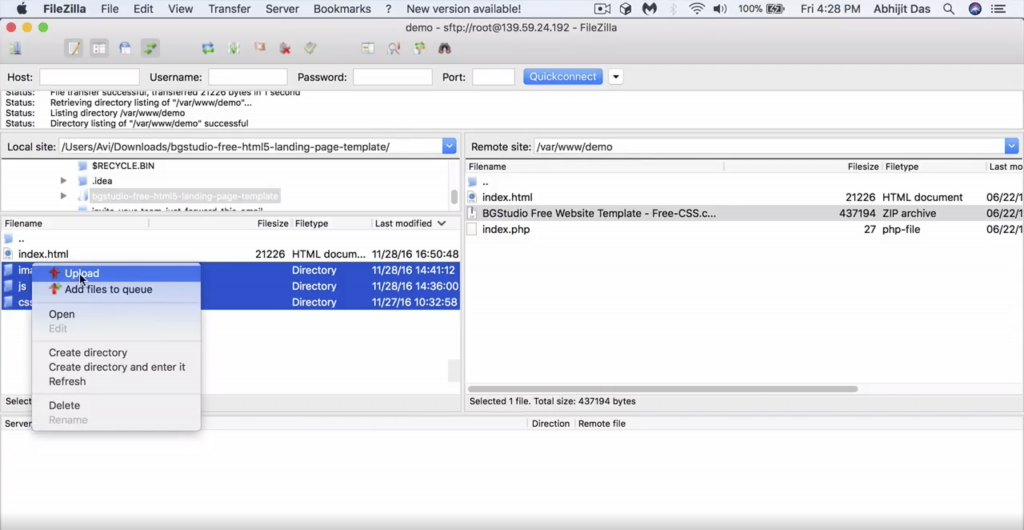Viewport: 1024px width, 530px height.
Task: Cancel the current operation icon
Action: (259, 48)
